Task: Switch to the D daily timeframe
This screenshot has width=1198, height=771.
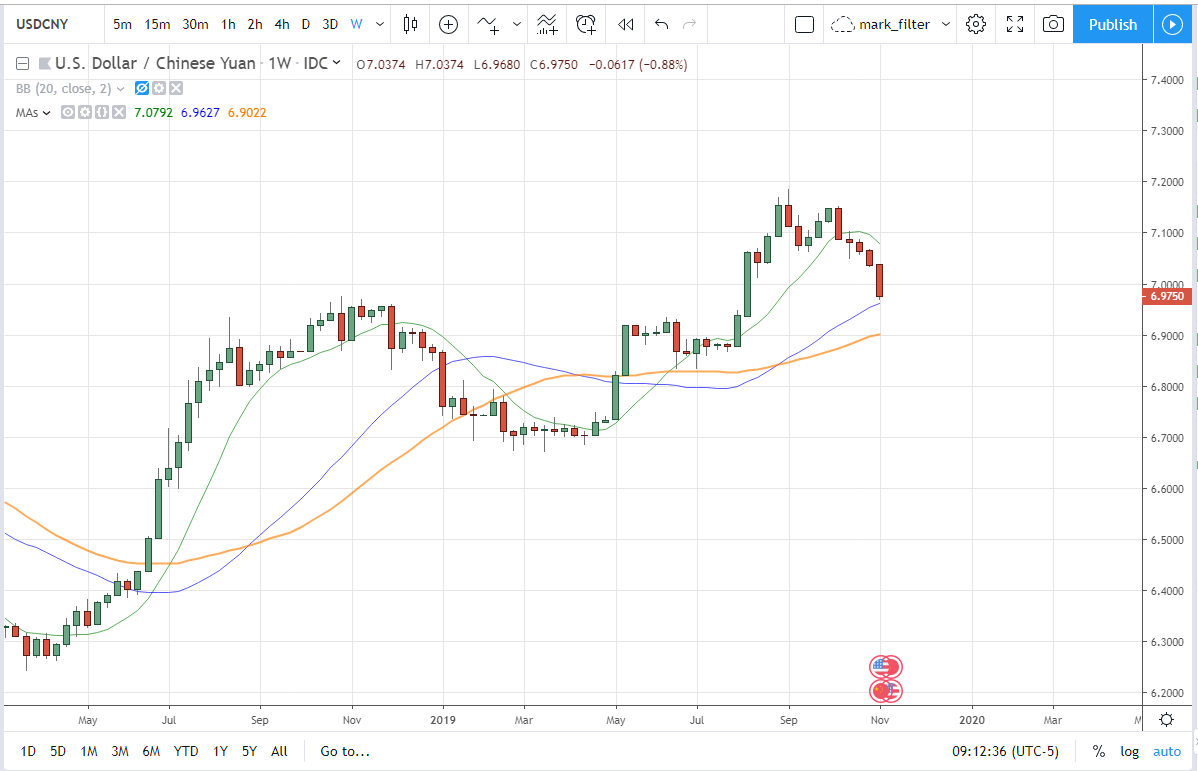Action: coord(306,24)
